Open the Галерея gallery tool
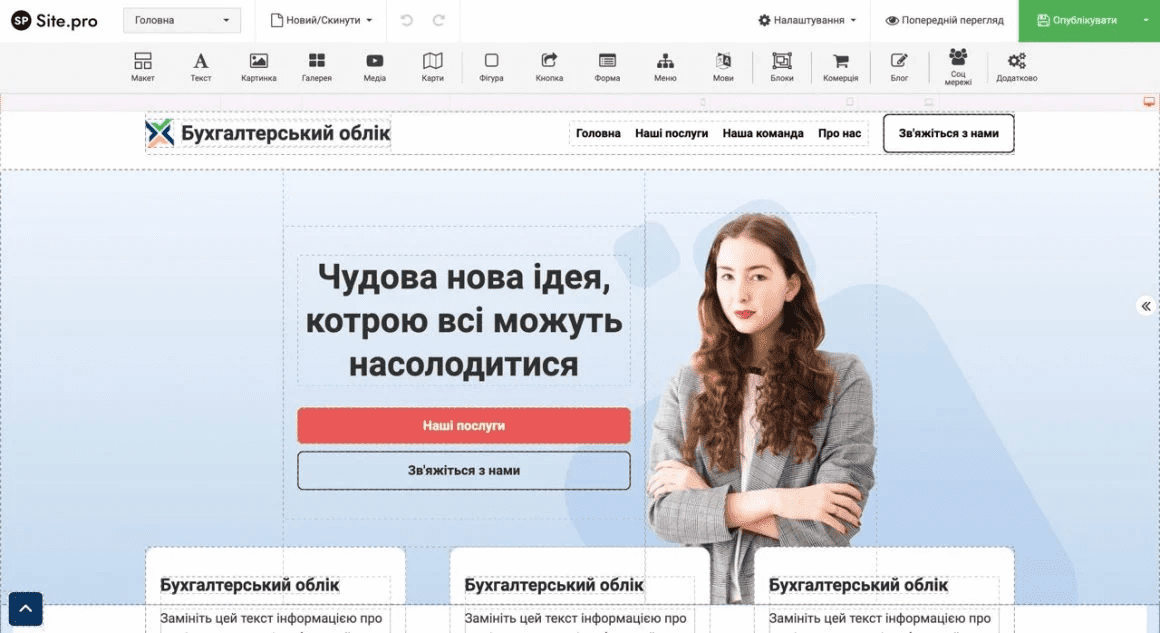This screenshot has height=633, width=1160. tap(317, 67)
